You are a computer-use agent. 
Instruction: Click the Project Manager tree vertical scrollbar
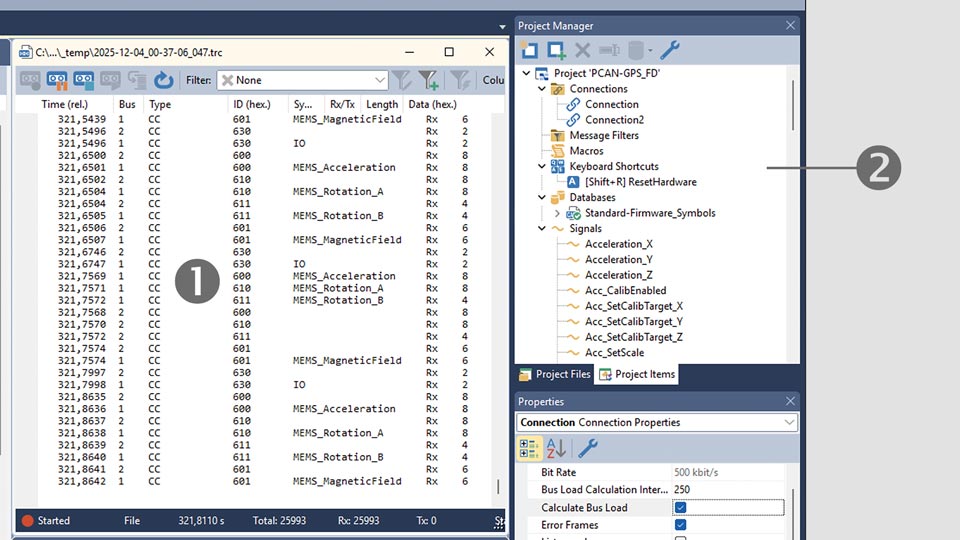[793, 105]
